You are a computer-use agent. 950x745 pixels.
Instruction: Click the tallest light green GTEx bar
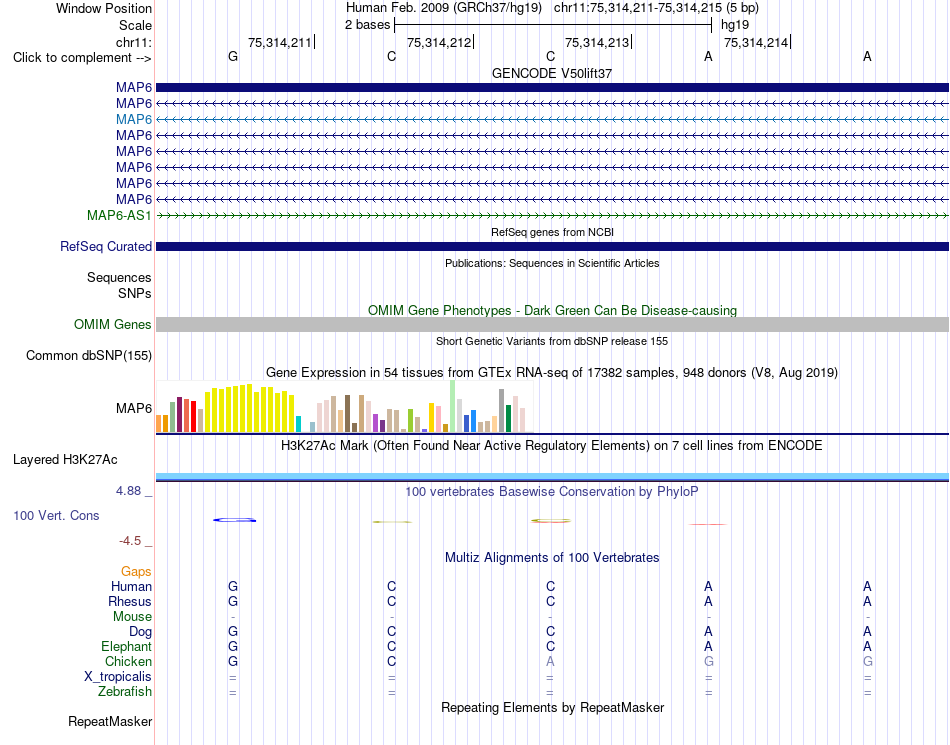click(453, 406)
